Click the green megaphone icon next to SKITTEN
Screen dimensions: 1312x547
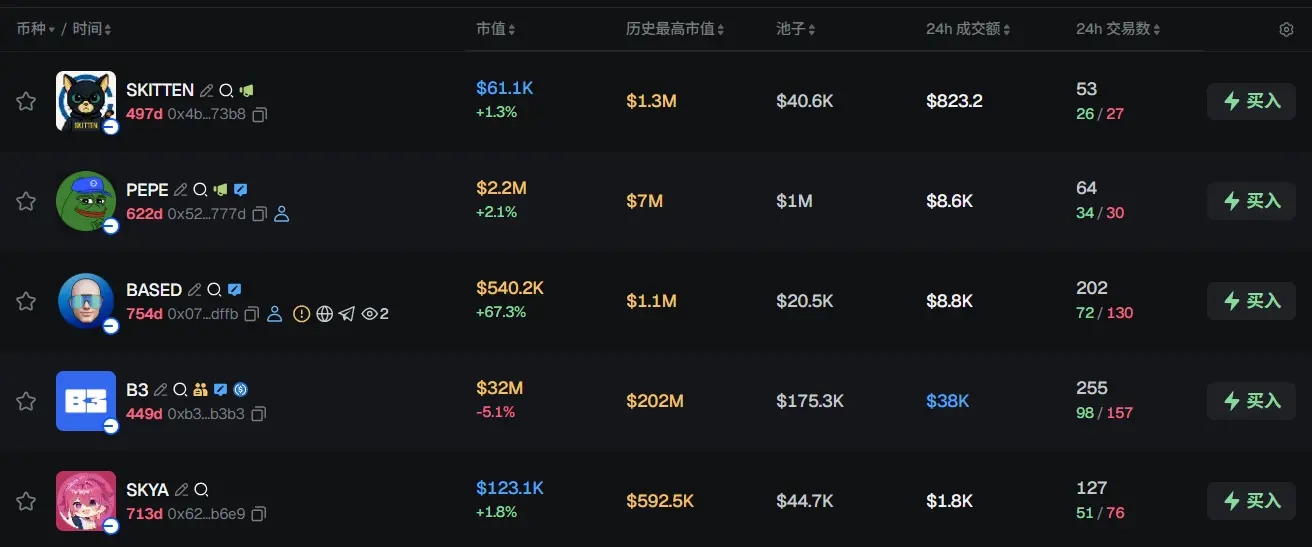point(246,90)
